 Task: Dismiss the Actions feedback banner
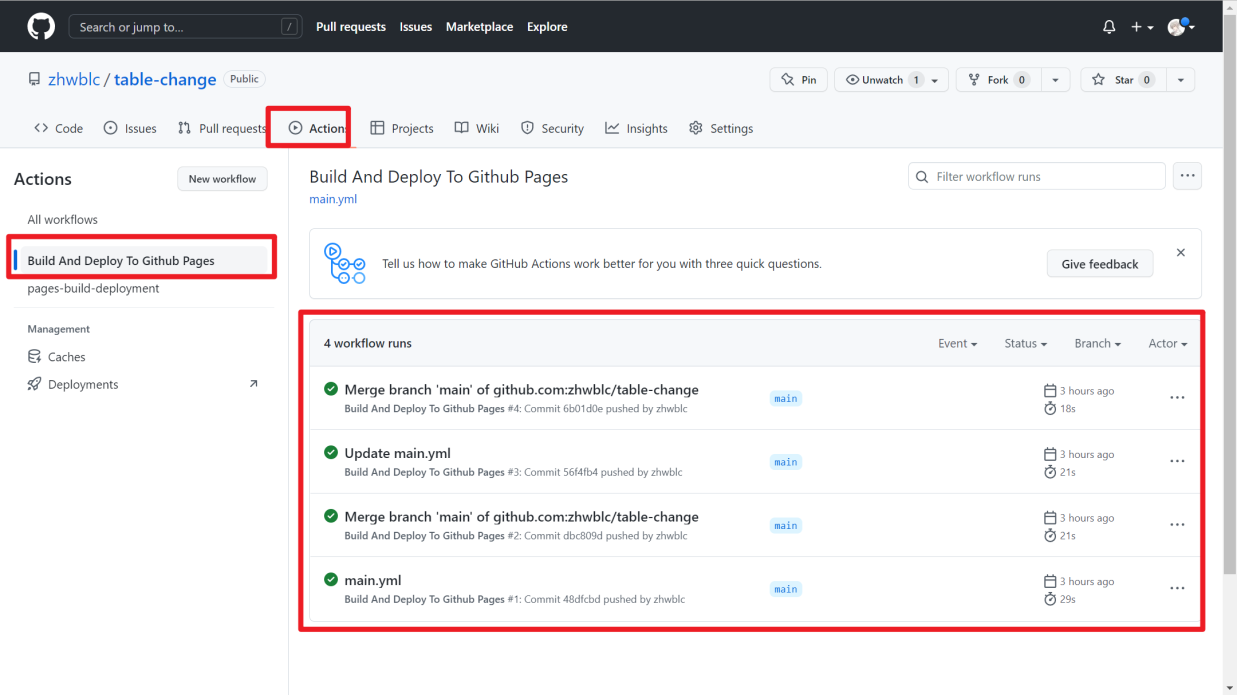pos(1181,253)
